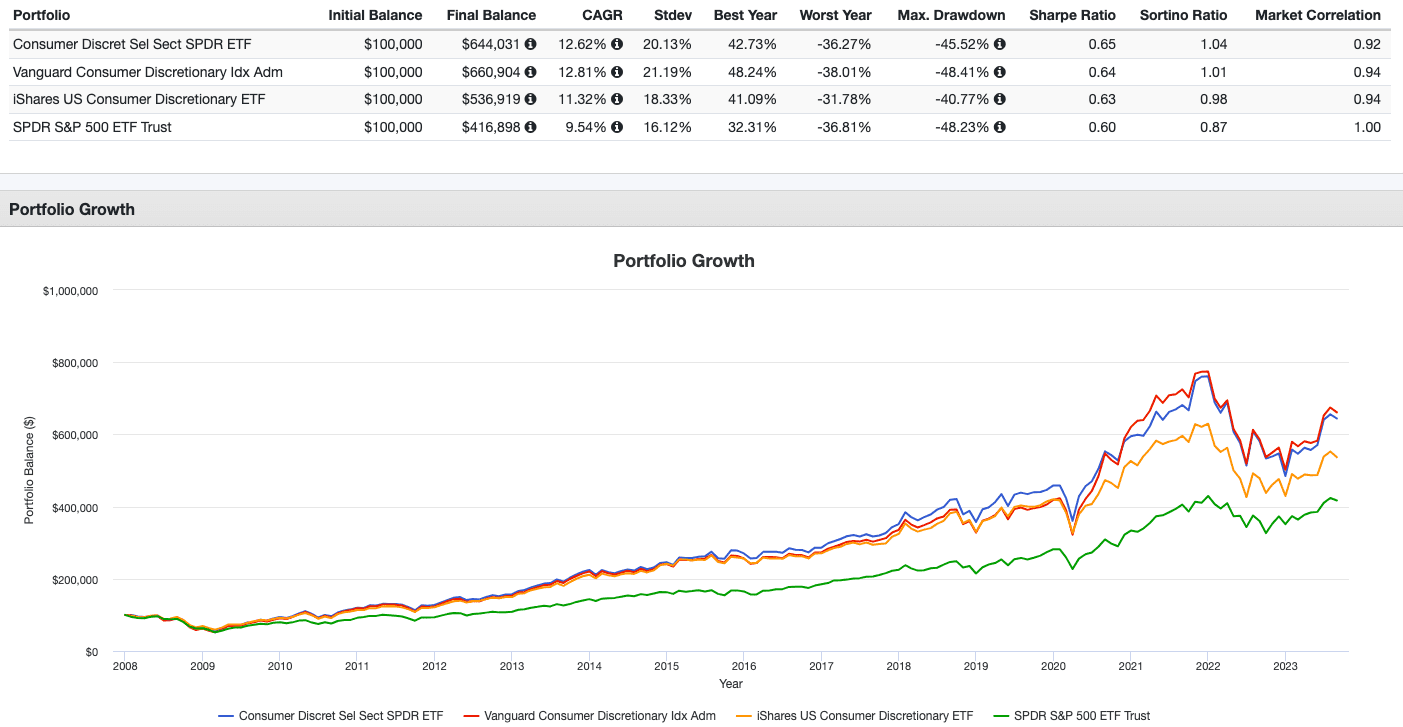The image size is (1403, 727).
Task: Click the 1.00 market correlation value
Action: (1366, 127)
